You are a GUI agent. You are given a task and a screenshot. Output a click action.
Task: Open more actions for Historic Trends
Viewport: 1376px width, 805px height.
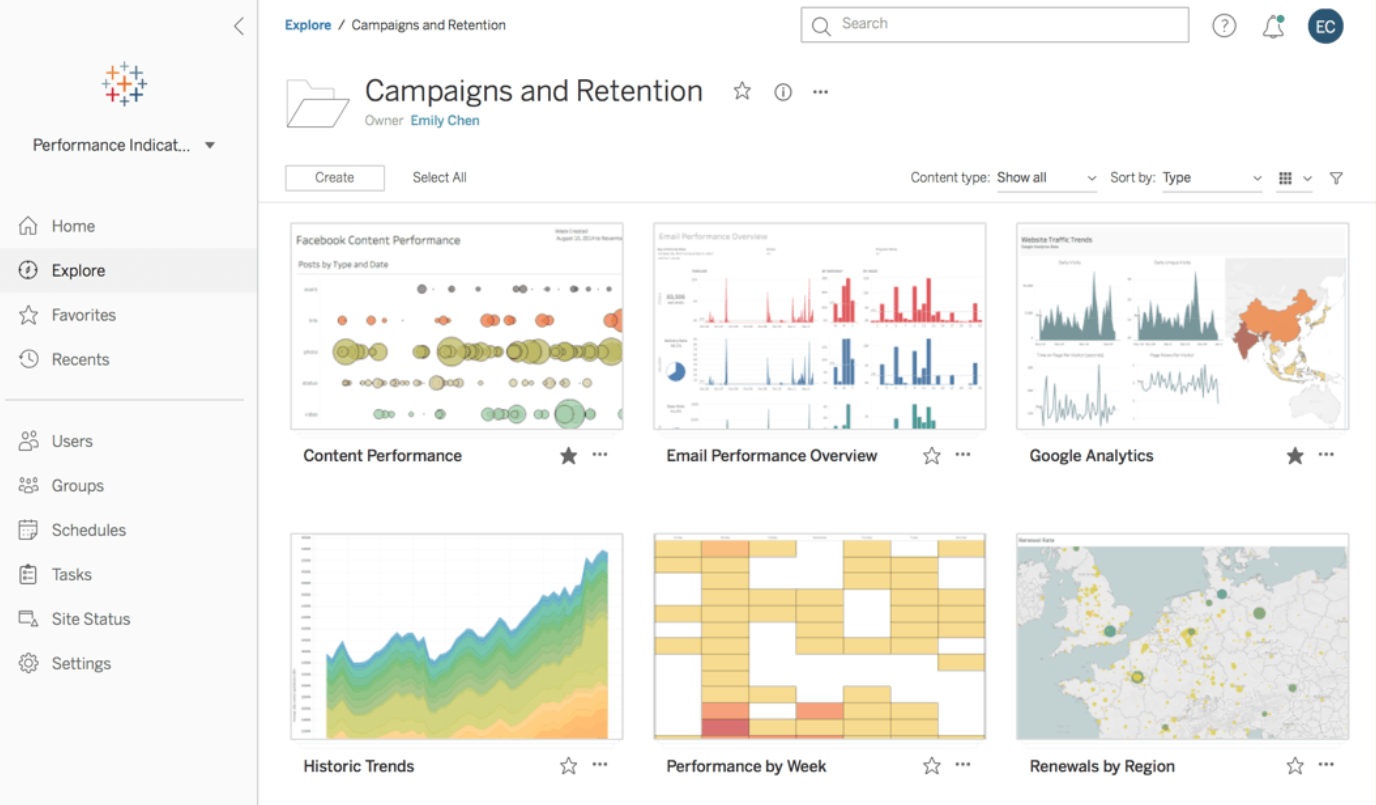pos(600,765)
